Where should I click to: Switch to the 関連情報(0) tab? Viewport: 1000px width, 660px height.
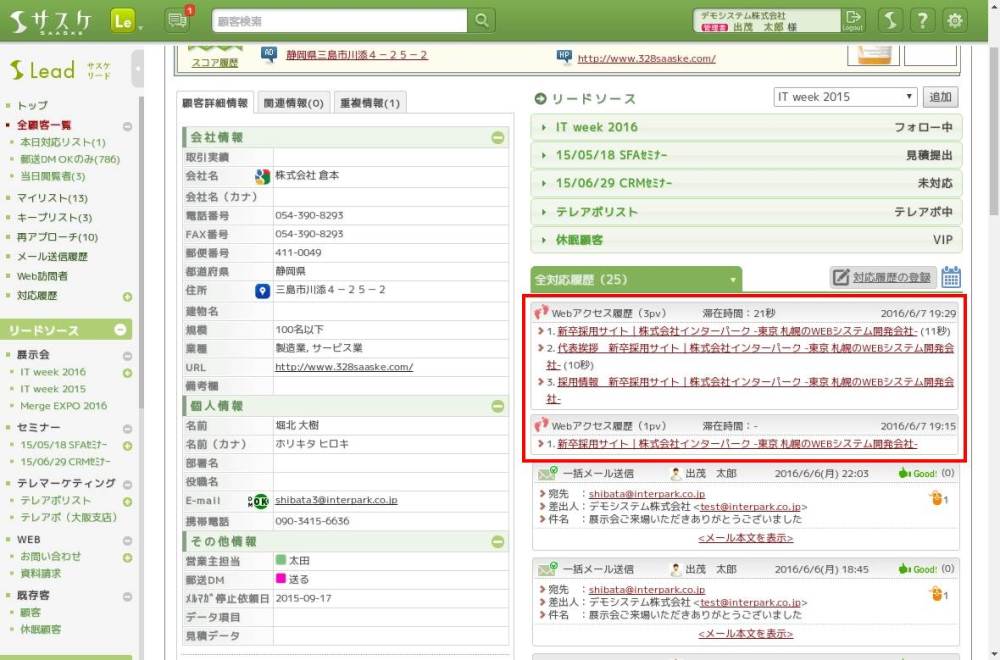(x=293, y=103)
